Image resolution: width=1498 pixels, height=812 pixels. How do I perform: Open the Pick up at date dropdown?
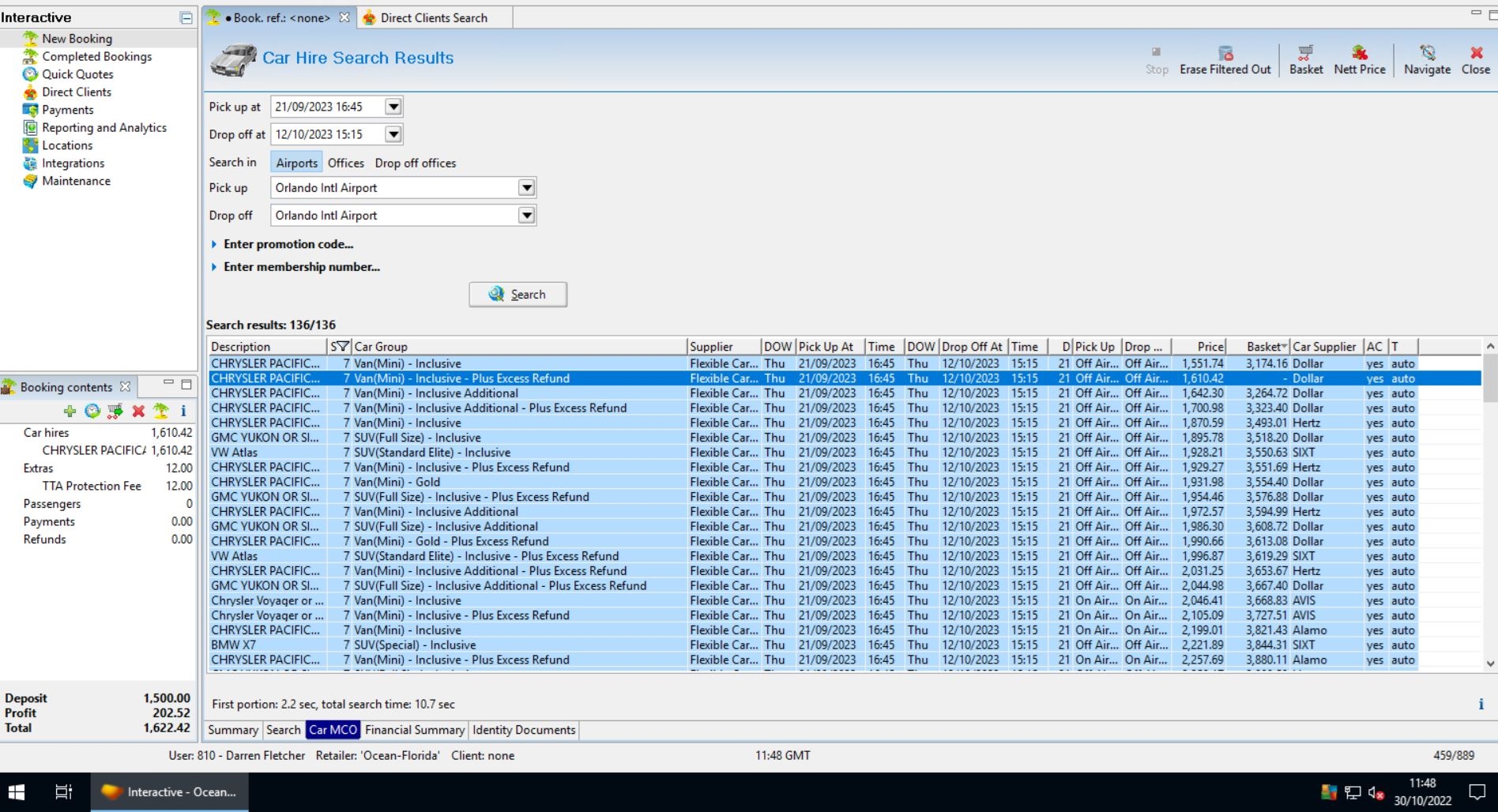tap(393, 107)
